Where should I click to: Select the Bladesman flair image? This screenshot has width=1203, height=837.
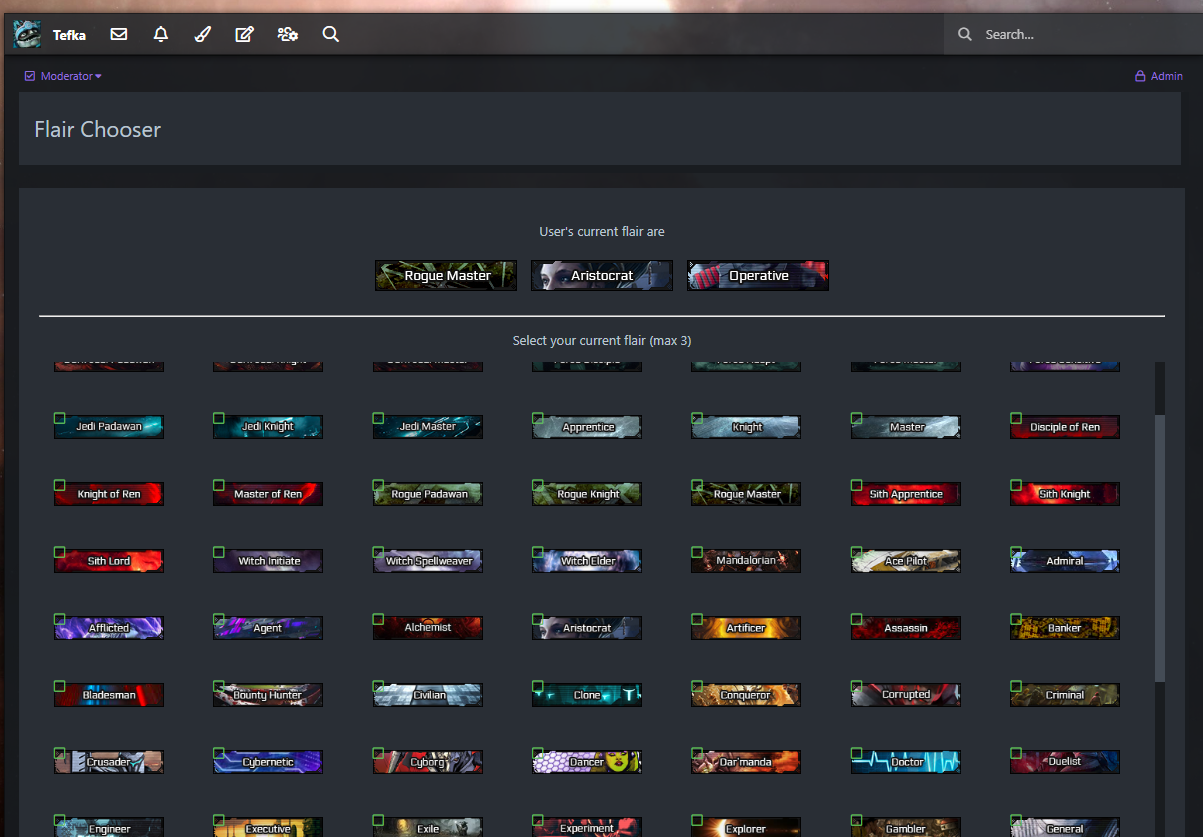click(109, 695)
